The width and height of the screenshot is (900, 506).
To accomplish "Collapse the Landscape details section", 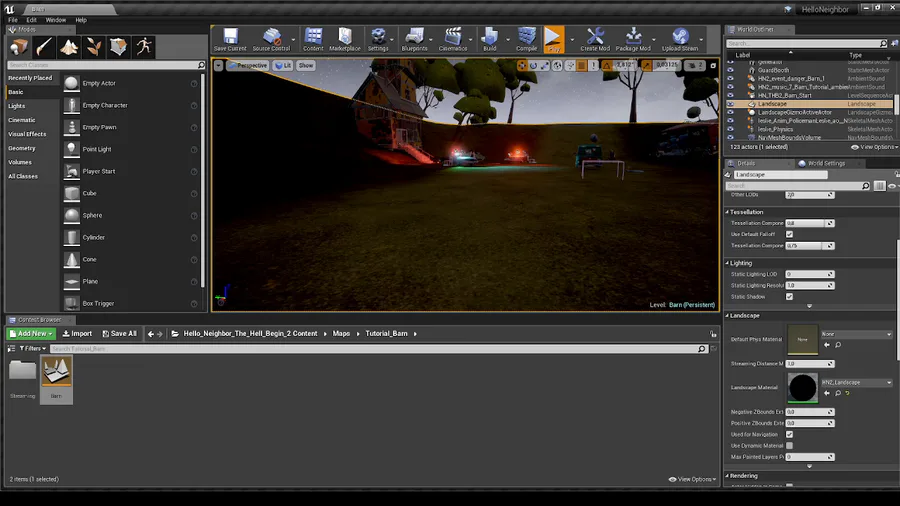I will 727,316.
